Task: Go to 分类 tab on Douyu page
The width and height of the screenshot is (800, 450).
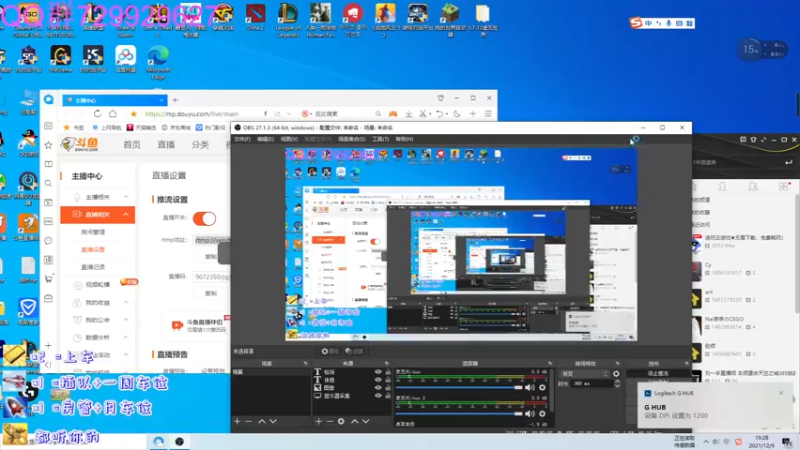Action: coord(200,145)
